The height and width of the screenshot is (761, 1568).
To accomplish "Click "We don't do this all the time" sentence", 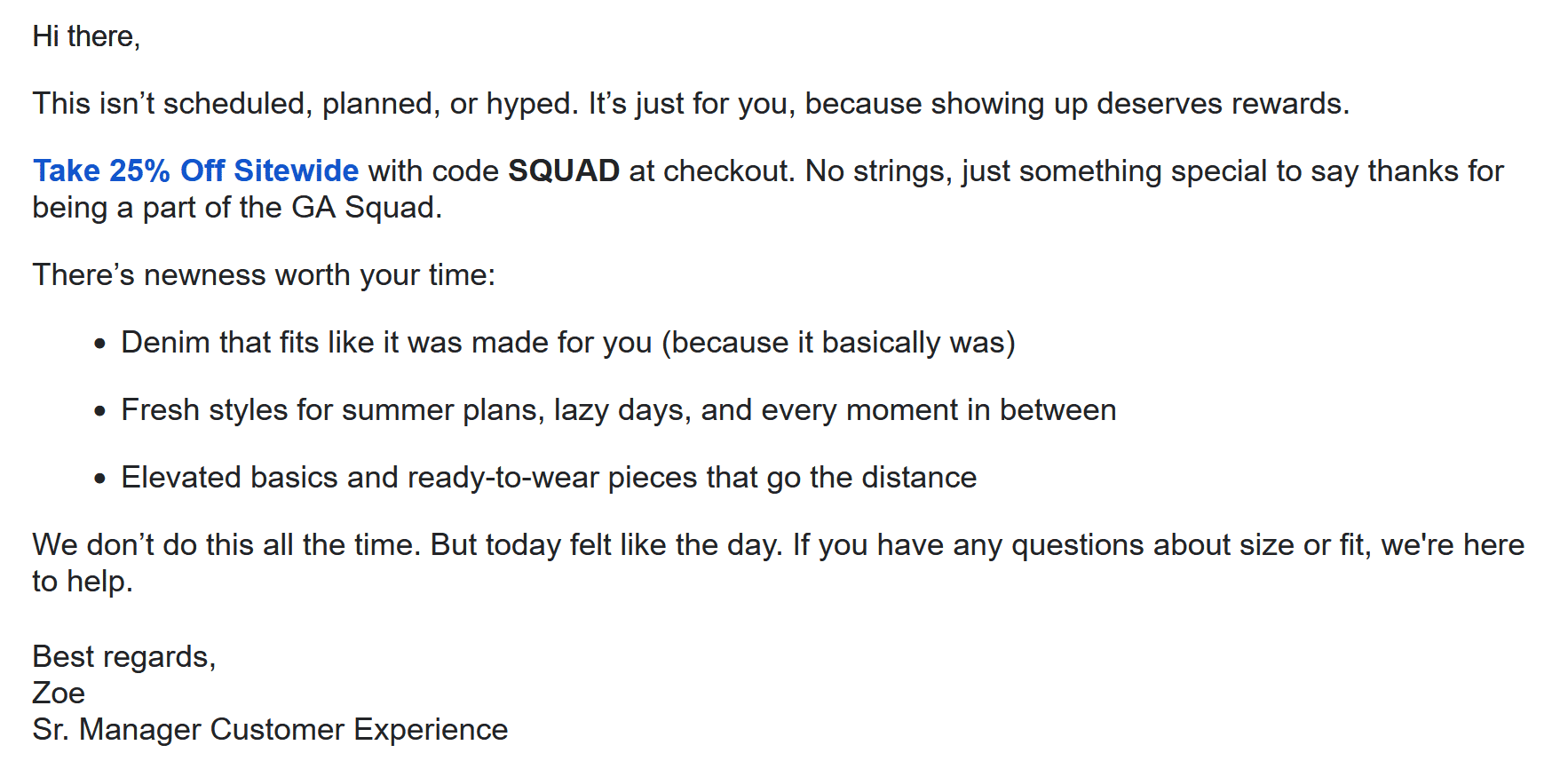I will point(226,544).
